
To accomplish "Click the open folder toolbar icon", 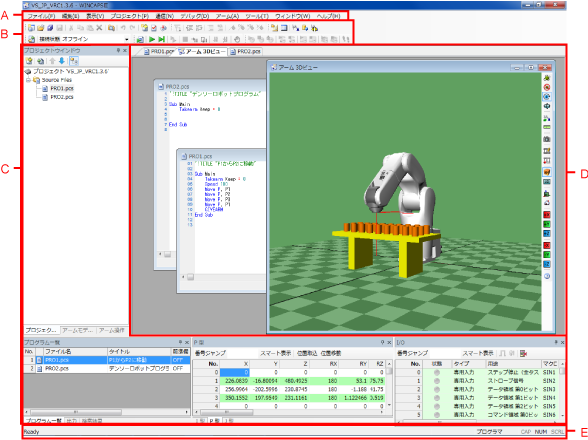I will pos(41,28).
